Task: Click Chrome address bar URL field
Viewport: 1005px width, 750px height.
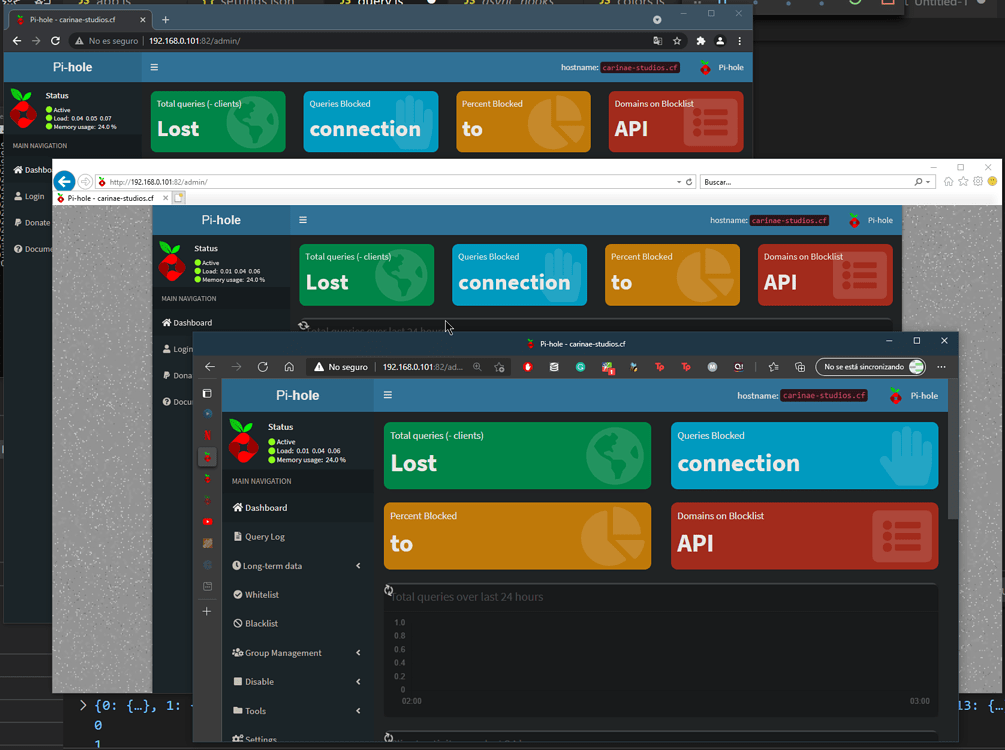Action: tap(194, 40)
